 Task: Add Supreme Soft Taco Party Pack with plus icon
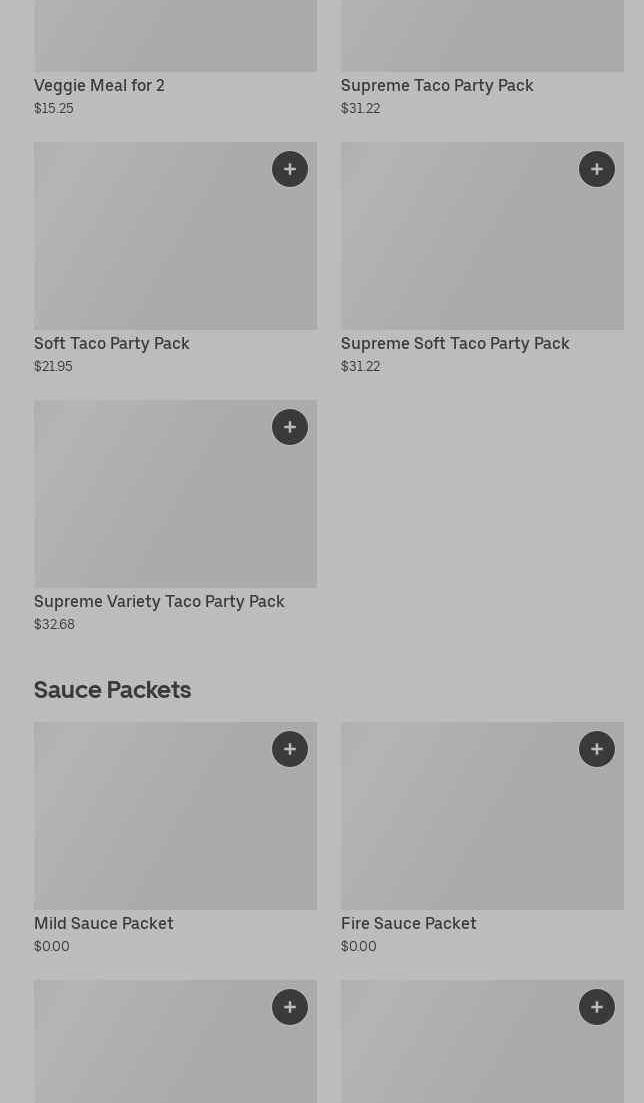pyautogui.click(x=596, y=169)
